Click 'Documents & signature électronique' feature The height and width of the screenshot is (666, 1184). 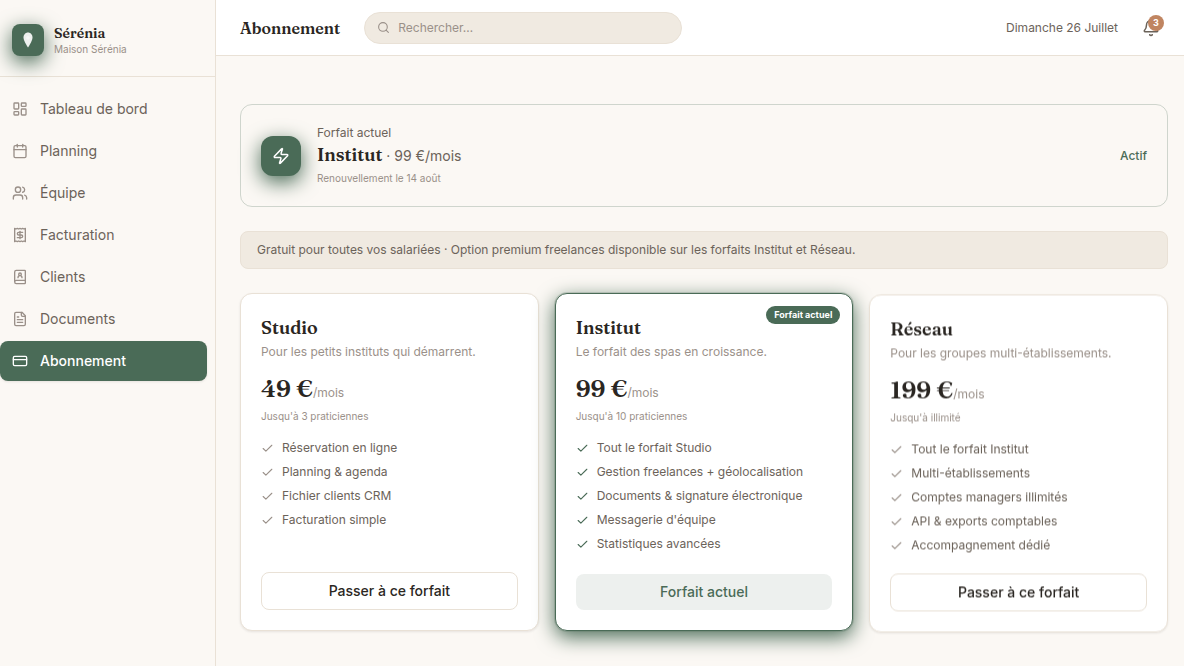(699, 496)
